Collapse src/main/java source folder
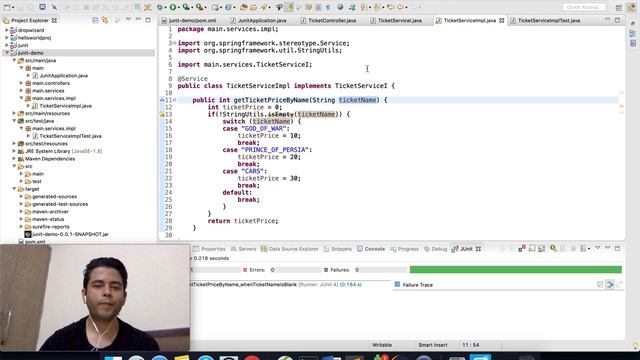The height and width of the screenshot is (360, 640). pos(14,60)
